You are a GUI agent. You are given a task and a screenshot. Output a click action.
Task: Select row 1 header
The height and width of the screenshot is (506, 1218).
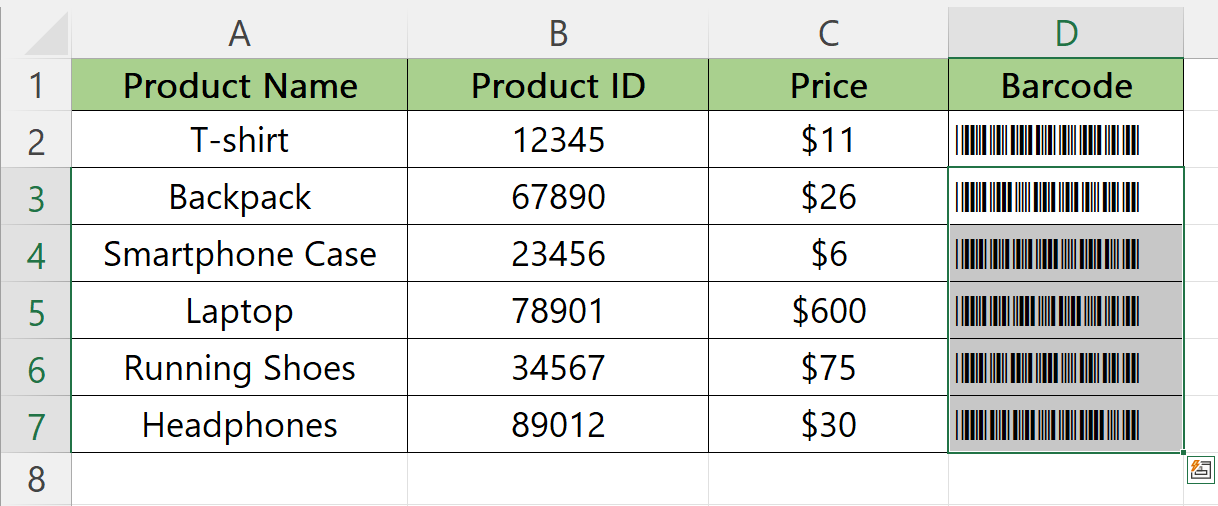tap(36, 85)
